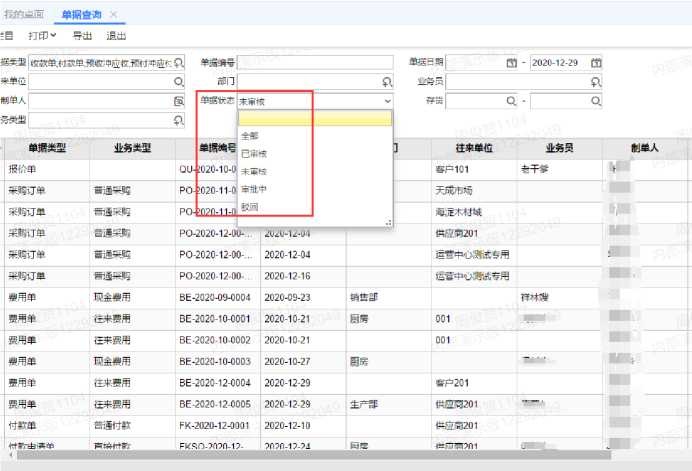Select the blank highlighted status option

315,118
